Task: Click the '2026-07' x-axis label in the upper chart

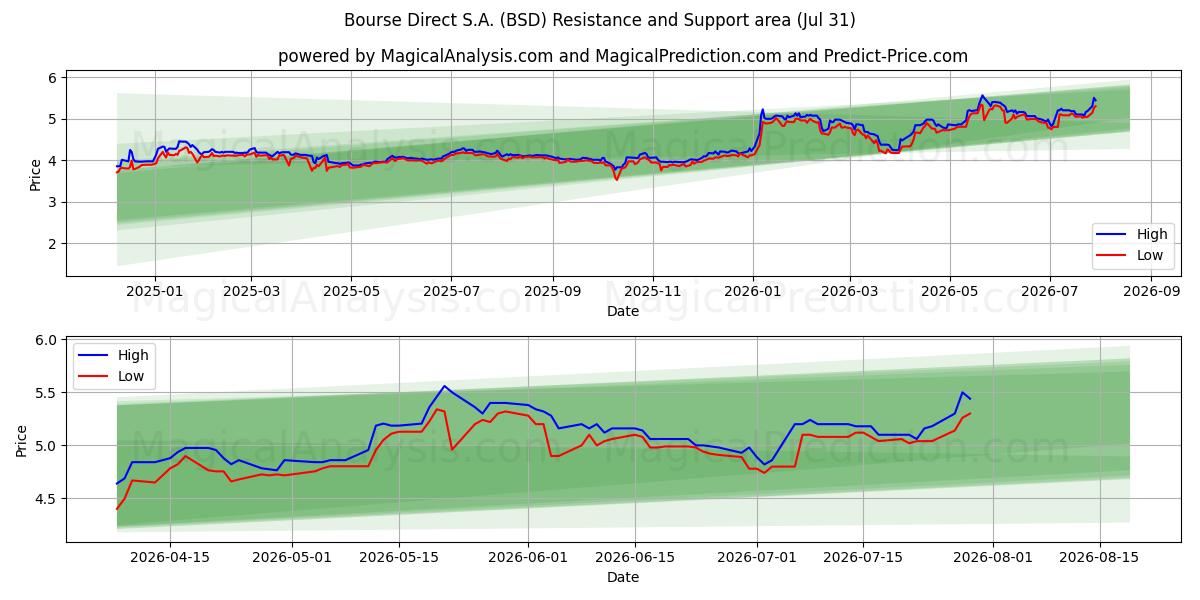Action: tap(1050, 291)
